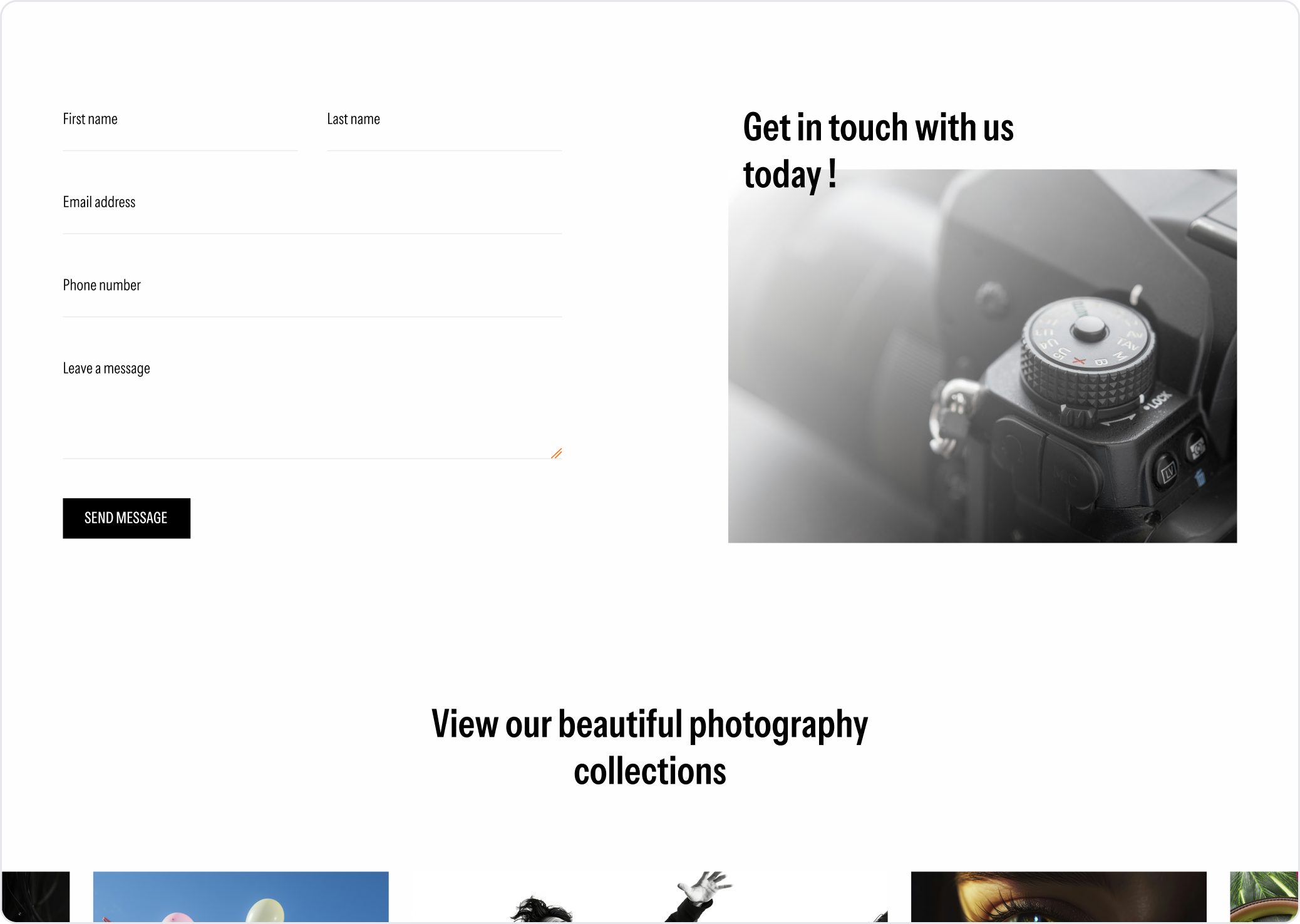
Task: Submit with the SEND MESSAGE button
Action: (x=126, y=518)
